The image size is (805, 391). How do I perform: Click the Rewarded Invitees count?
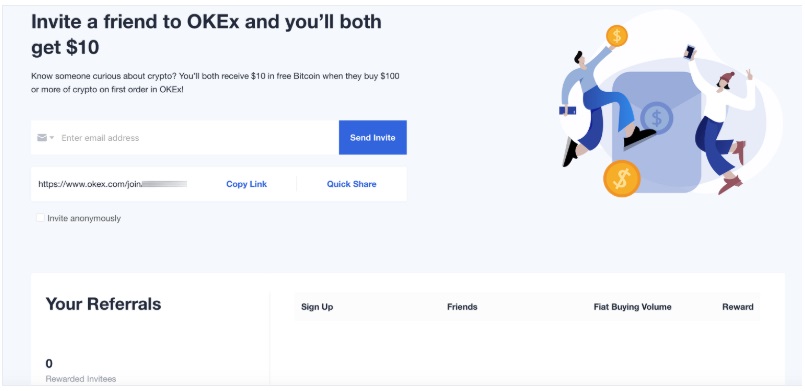[x=49, y=364]
